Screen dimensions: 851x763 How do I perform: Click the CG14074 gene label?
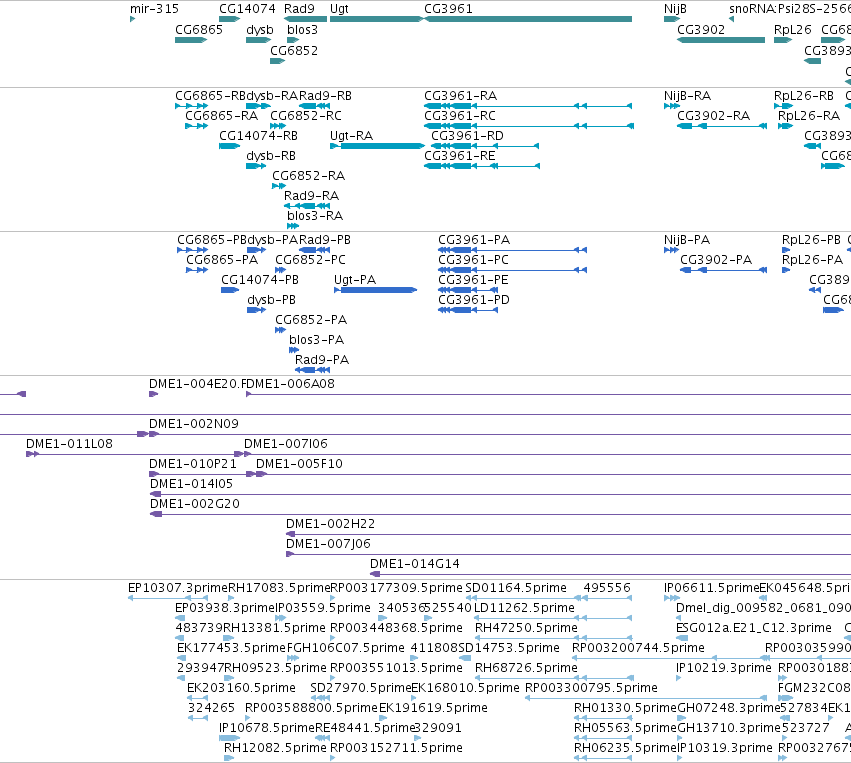point(247,9)
